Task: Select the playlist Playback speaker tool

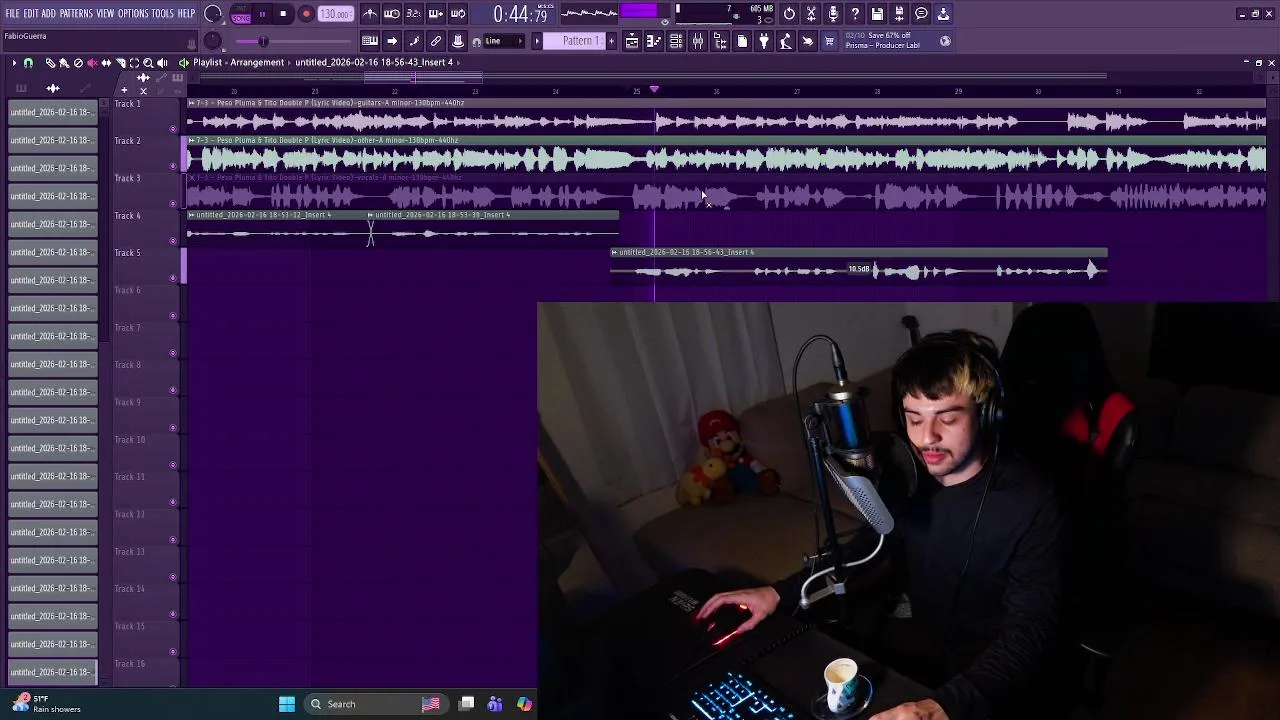Action: (x=162, y=63)
